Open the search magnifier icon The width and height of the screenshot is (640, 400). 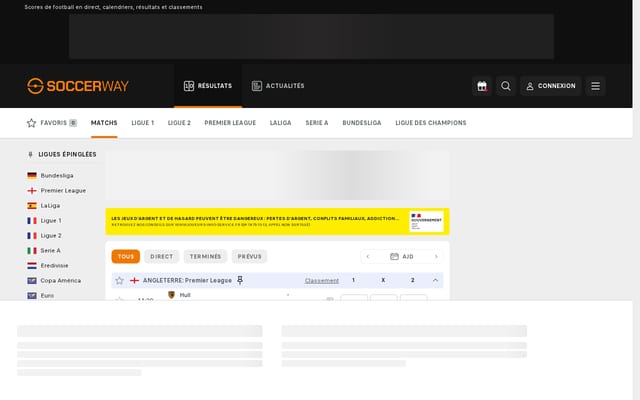[x=506, y=86]
